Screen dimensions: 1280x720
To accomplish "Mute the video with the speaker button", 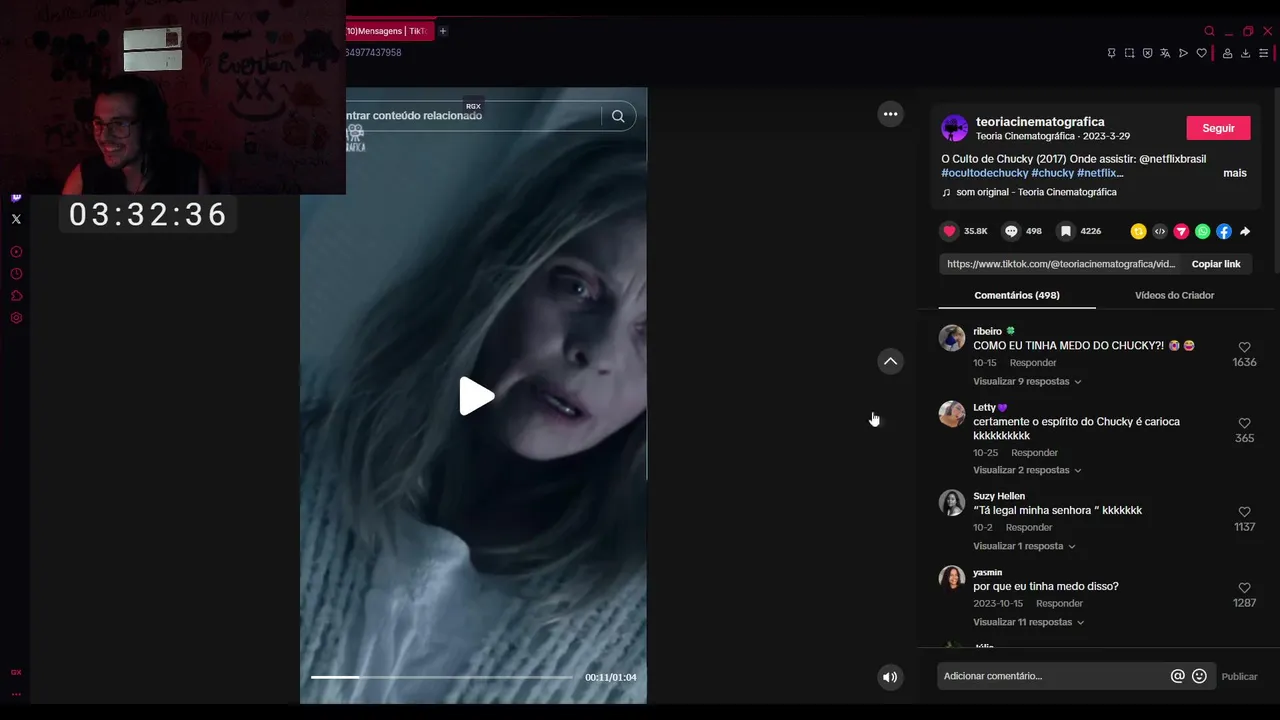I will pyautogui.click(x=890, y=677).
